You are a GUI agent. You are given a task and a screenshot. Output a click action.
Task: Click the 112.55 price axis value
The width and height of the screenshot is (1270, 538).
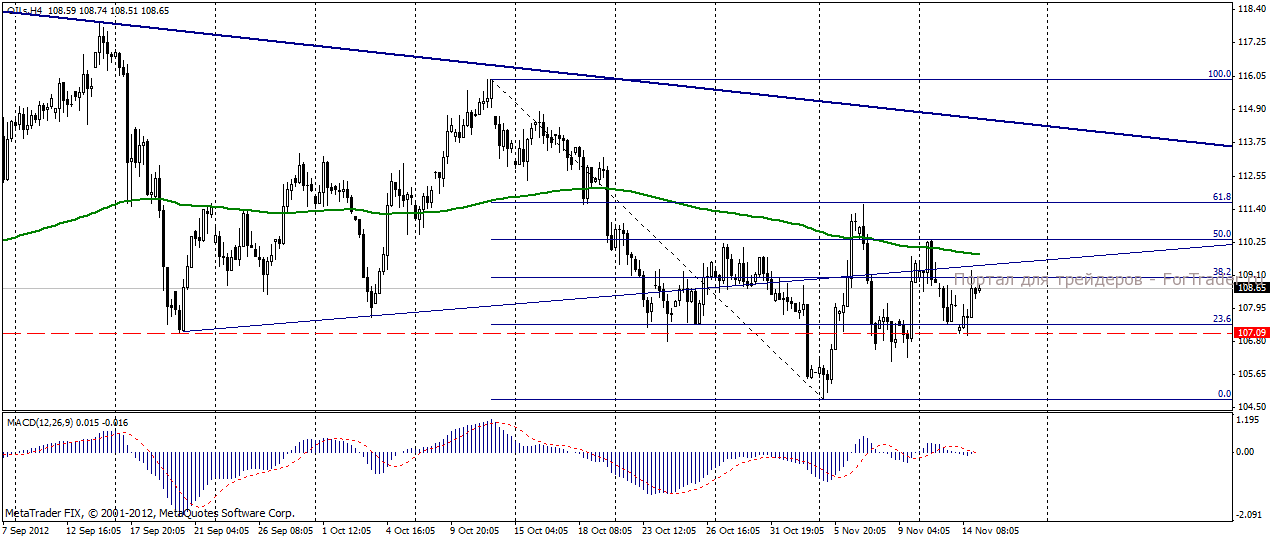[x=1250, y=175]
